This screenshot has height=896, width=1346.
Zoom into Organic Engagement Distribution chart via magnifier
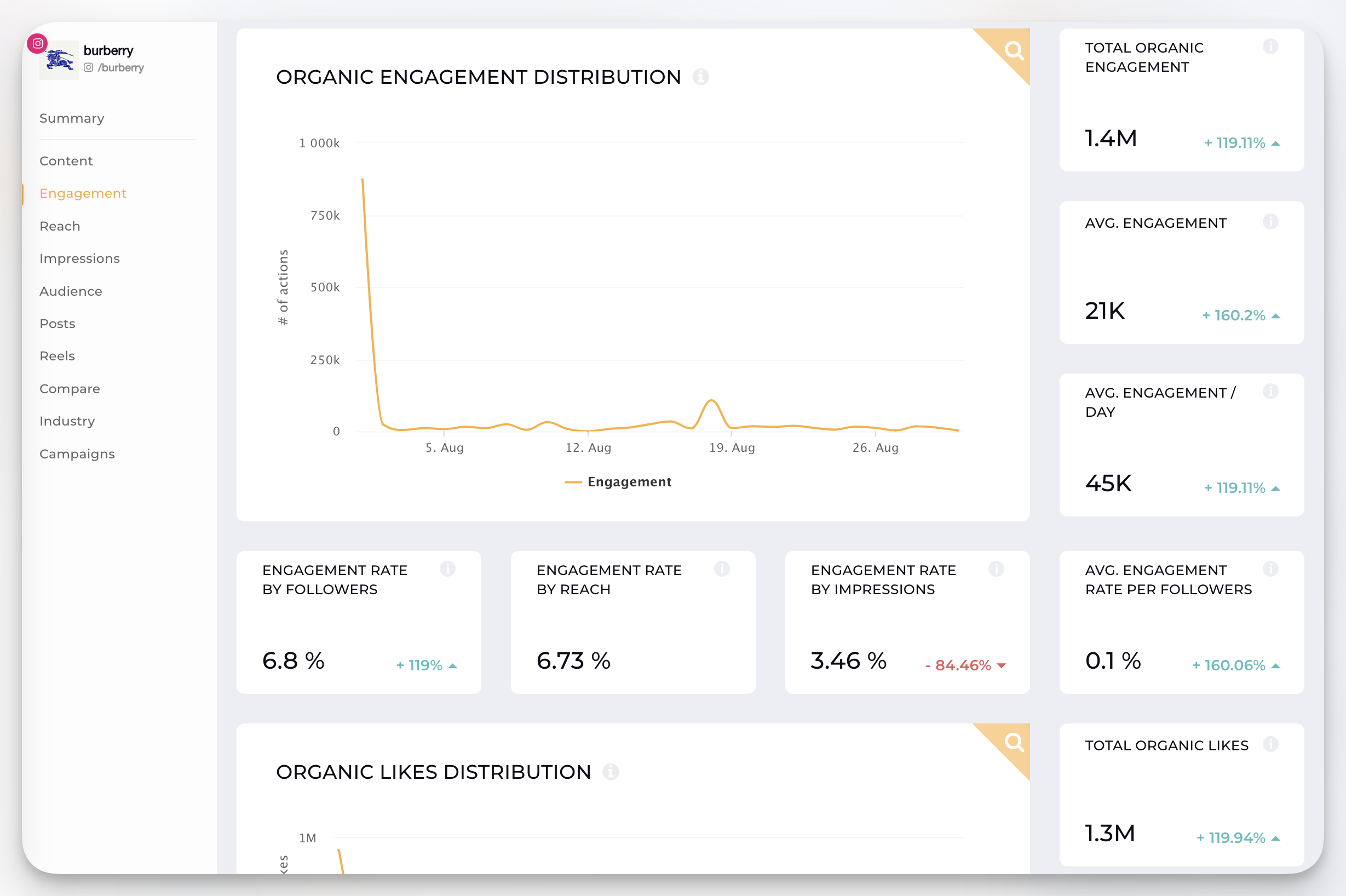pyautogui.click(x=1014, y=50)
